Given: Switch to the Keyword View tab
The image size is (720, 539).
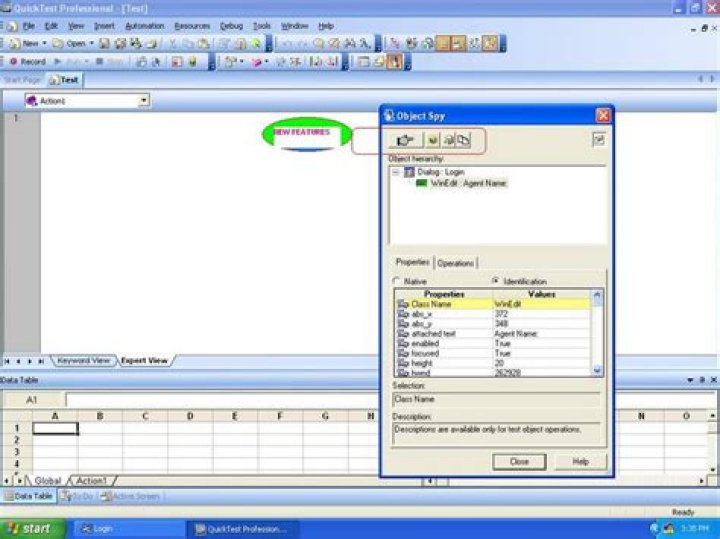Looking at the screenshot, I should (x=84, y=361).
